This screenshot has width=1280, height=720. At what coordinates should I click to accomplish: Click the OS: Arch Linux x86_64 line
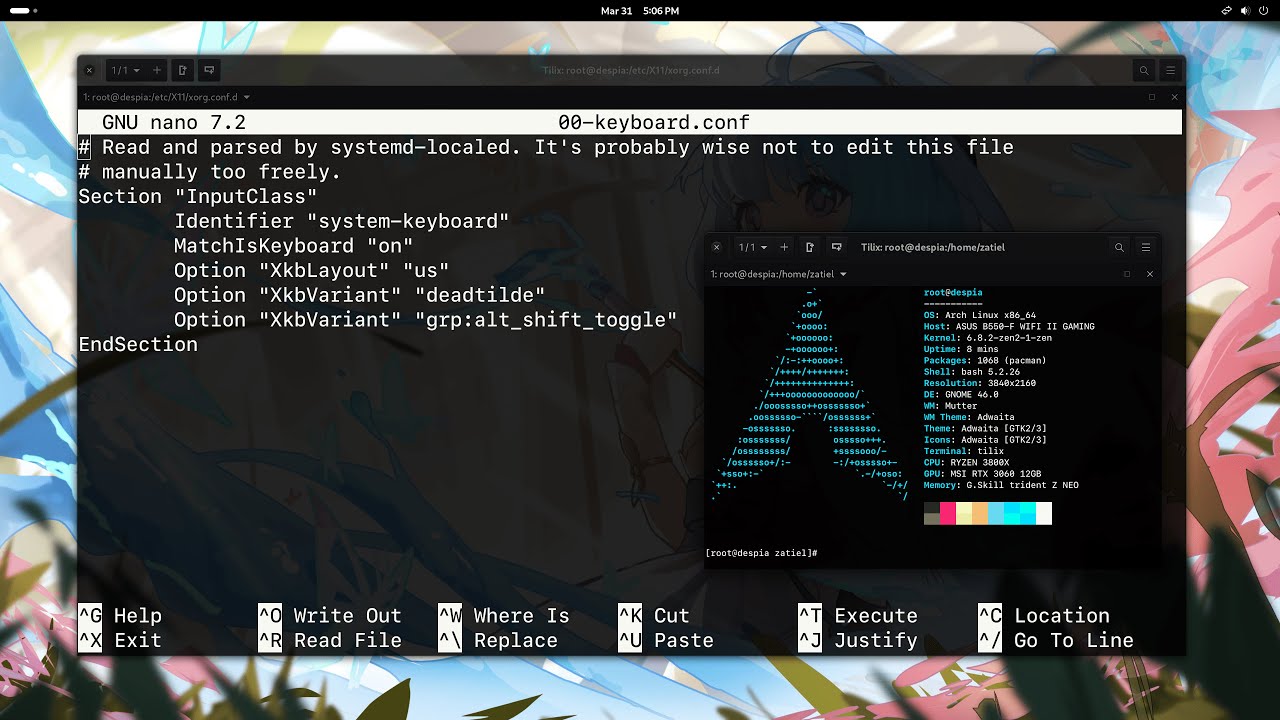click(980, 315)
